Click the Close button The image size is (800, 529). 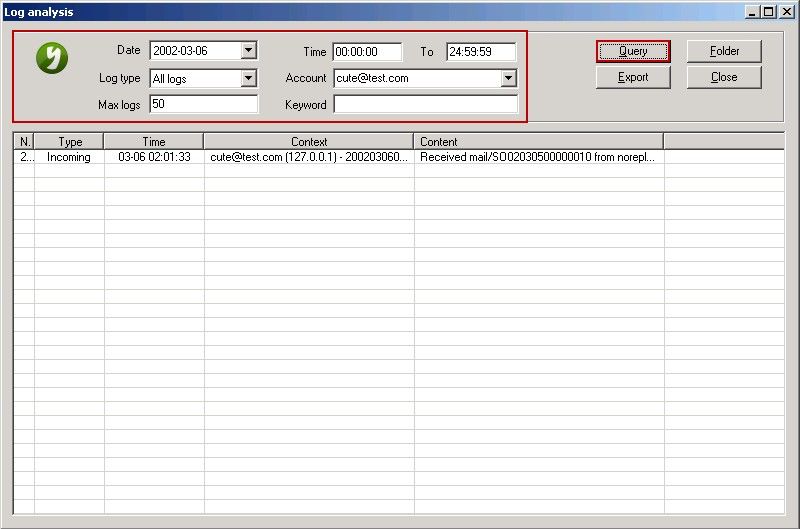pos(724,77)
